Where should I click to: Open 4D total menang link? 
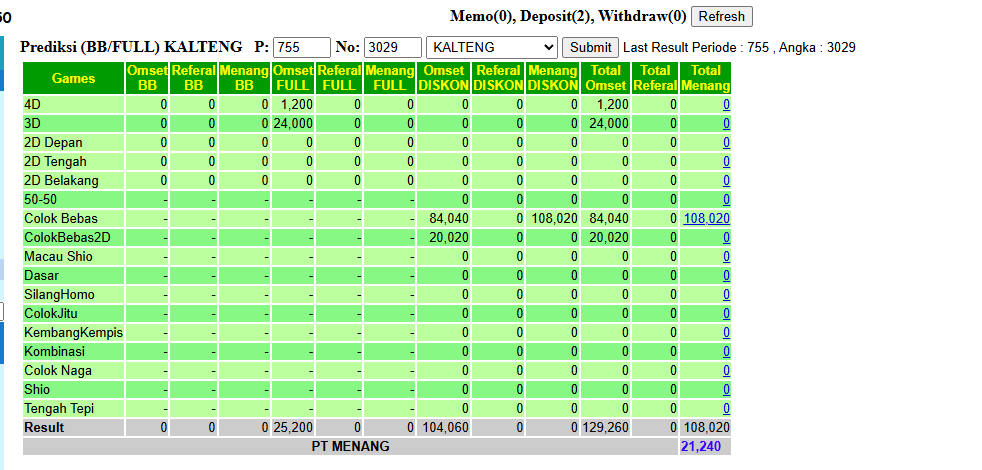pyautogui.click(x=726, y=105)
